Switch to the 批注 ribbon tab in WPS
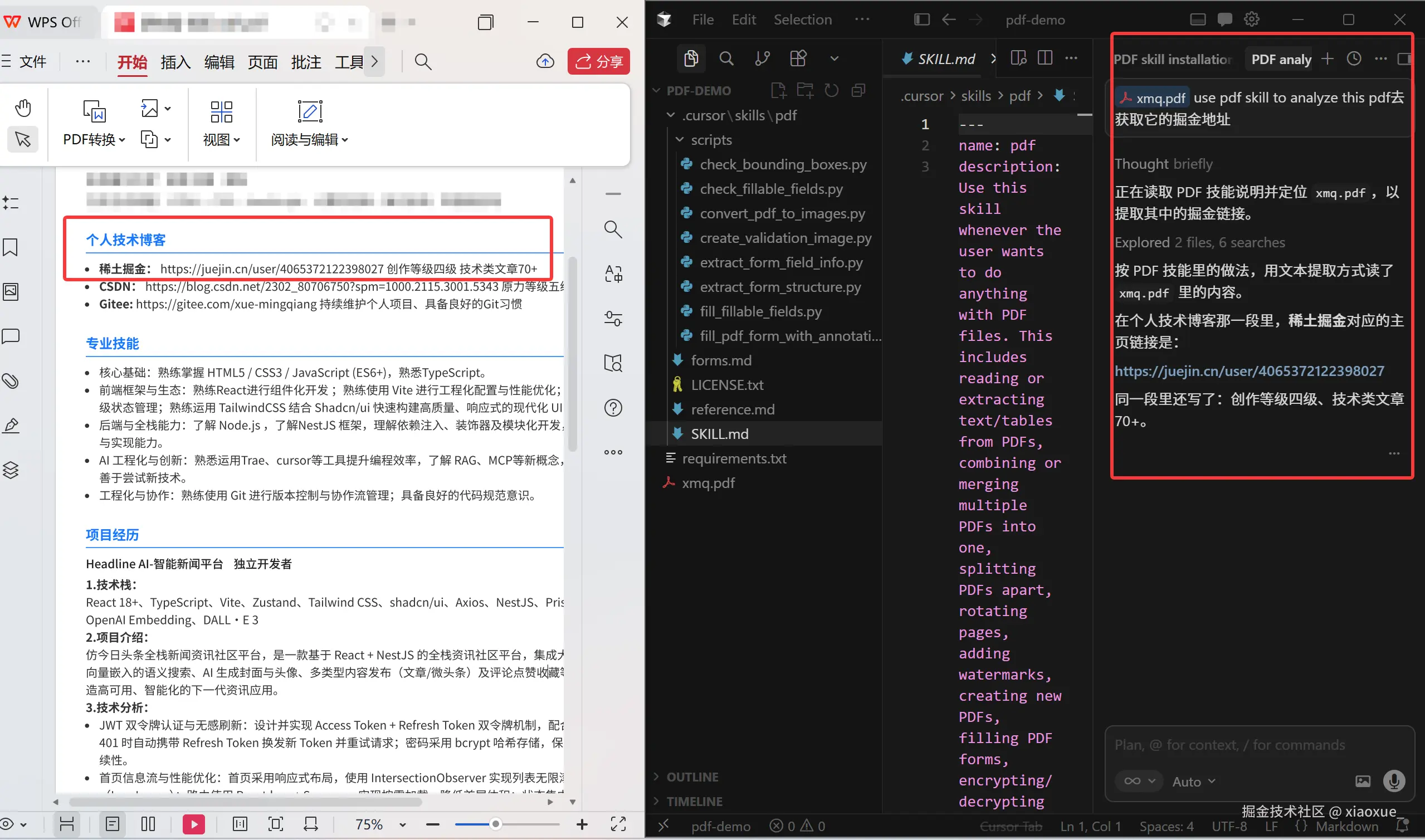Viewport: 1425px width, 840px height. tap(306, 62)
